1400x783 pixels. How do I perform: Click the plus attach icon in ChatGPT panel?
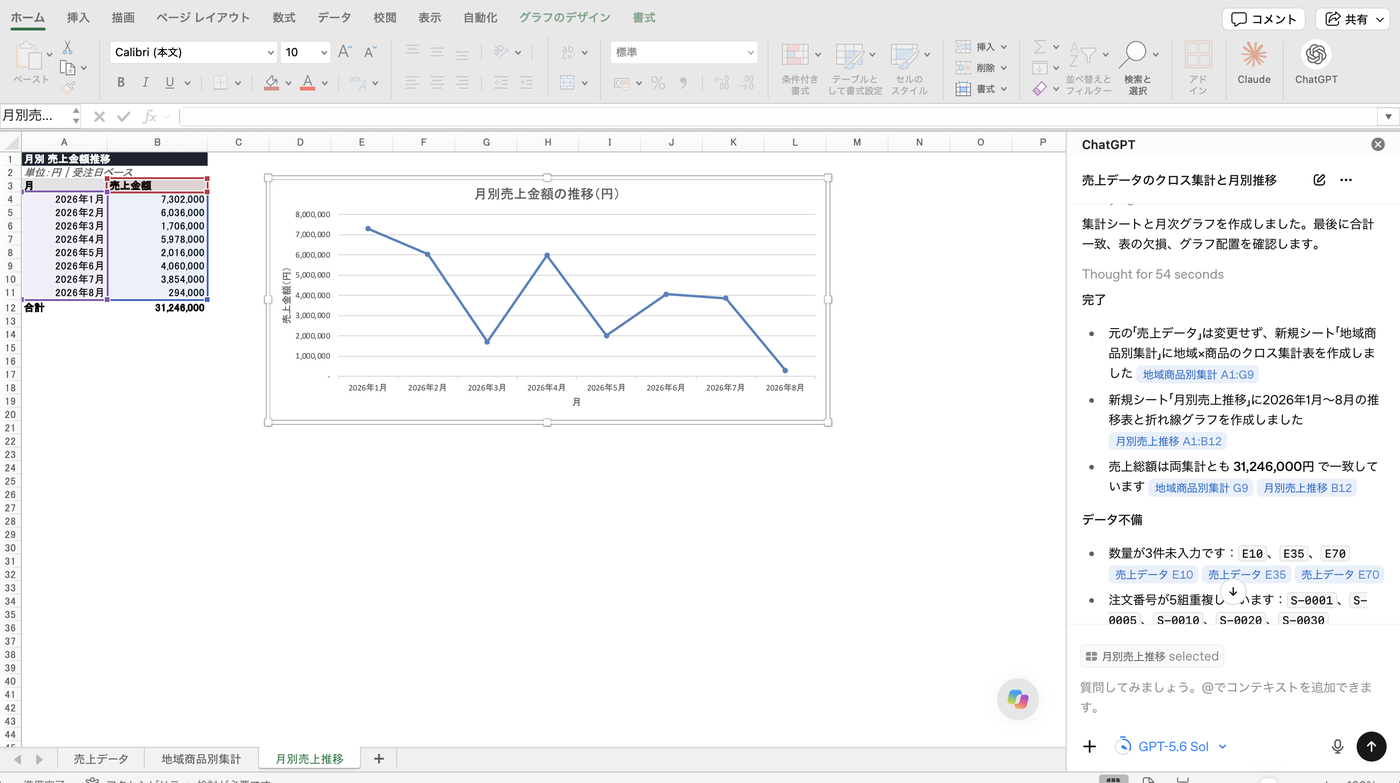pyautogui.click(x=1090, y=746)
